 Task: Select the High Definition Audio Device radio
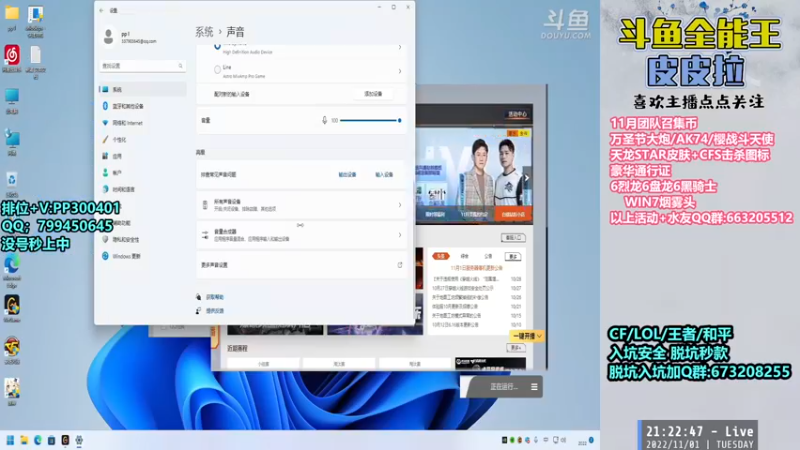coord(217,46)
